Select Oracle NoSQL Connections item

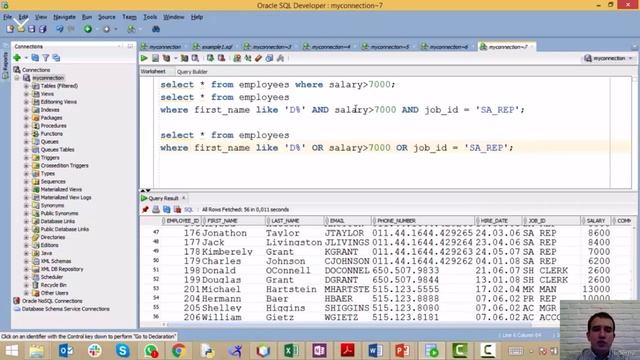click(x=52, y=301)
